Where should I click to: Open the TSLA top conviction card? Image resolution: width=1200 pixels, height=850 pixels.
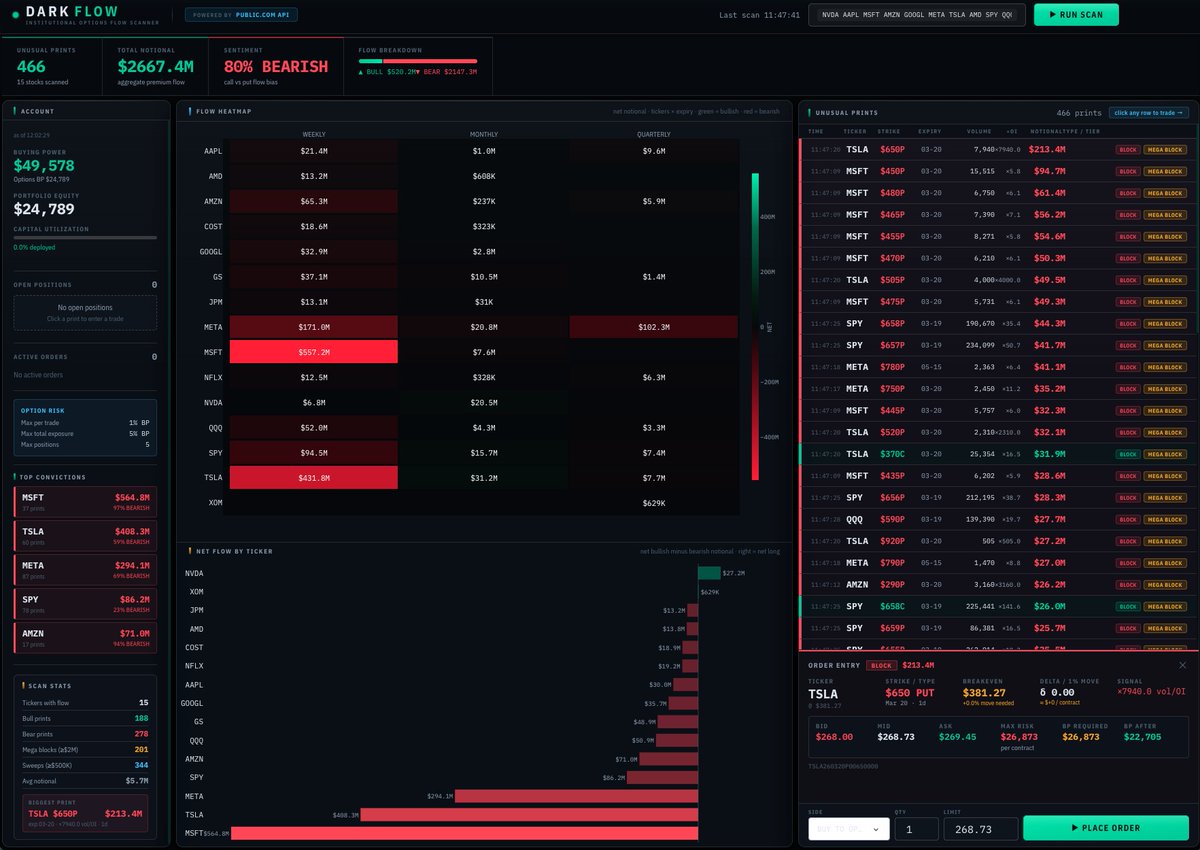(85, 535)
